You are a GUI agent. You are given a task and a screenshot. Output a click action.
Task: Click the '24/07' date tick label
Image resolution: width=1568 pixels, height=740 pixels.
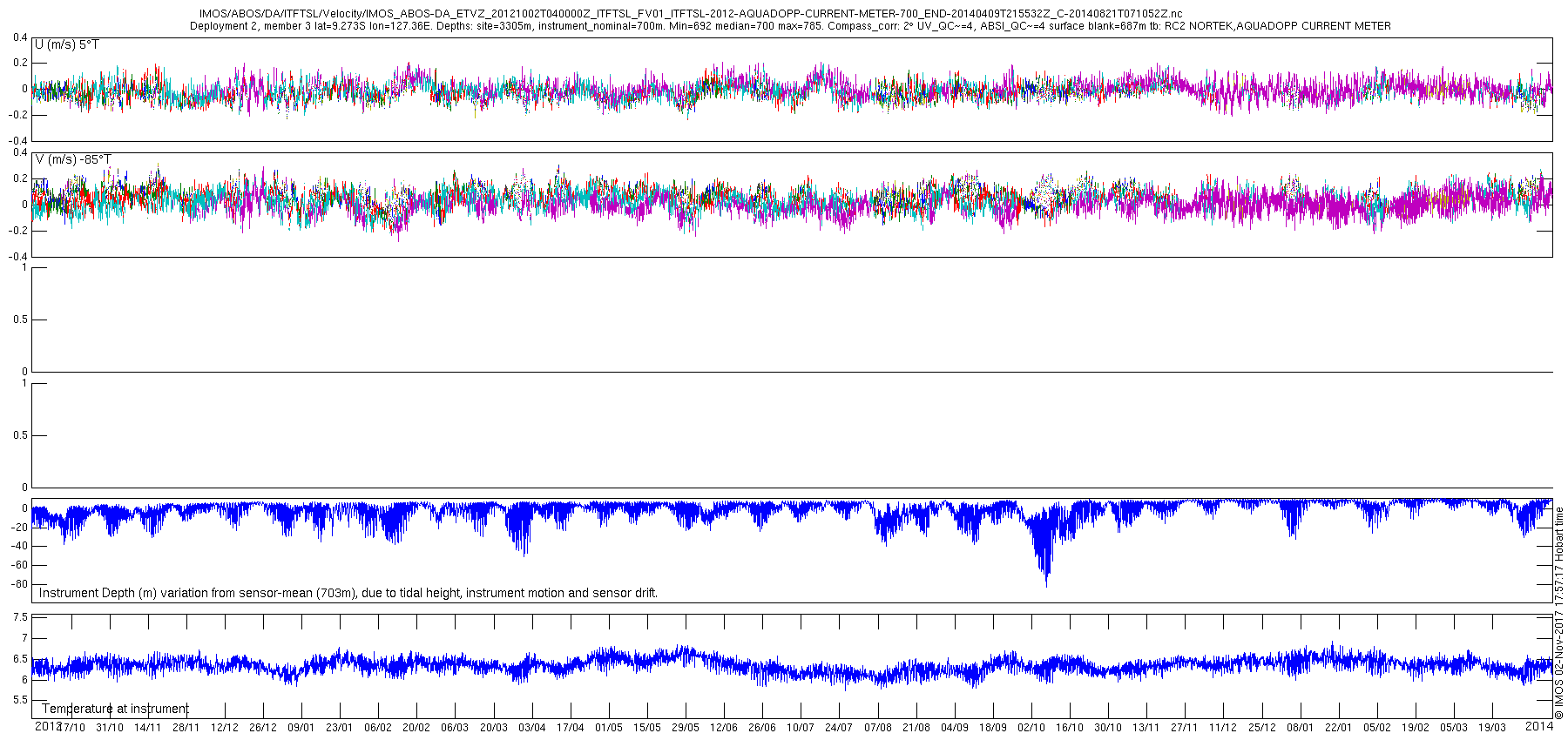pyautogui.click(x=839, y=728)
